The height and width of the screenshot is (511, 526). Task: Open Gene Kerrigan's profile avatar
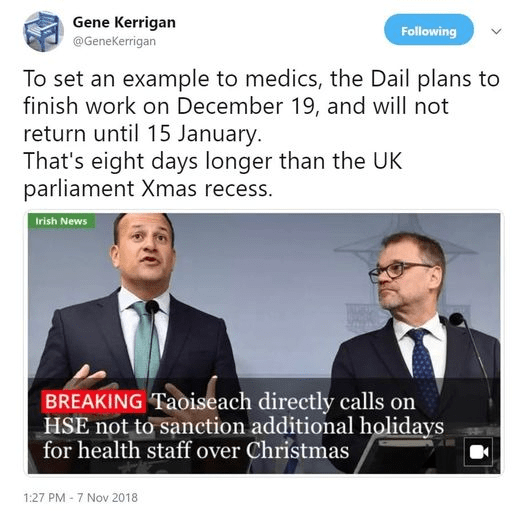coord(43,31)
